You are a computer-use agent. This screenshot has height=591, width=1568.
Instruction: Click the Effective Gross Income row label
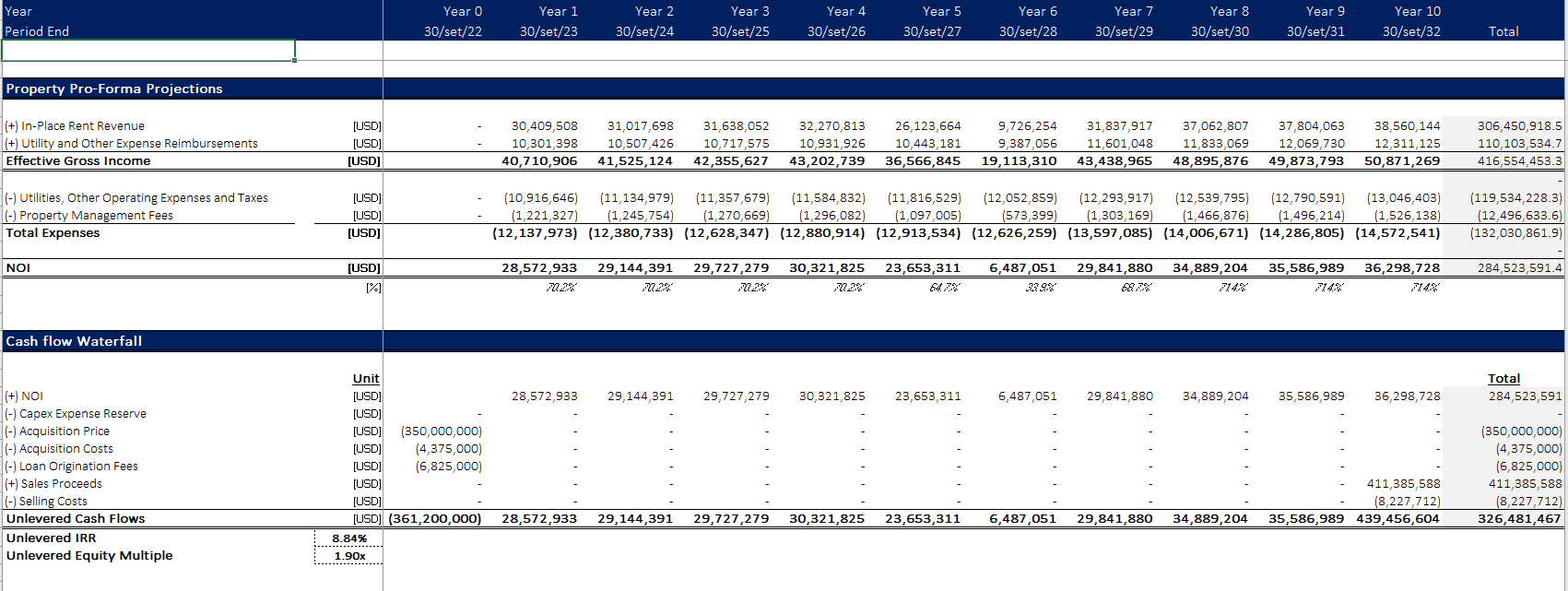(x=78, y=161)
